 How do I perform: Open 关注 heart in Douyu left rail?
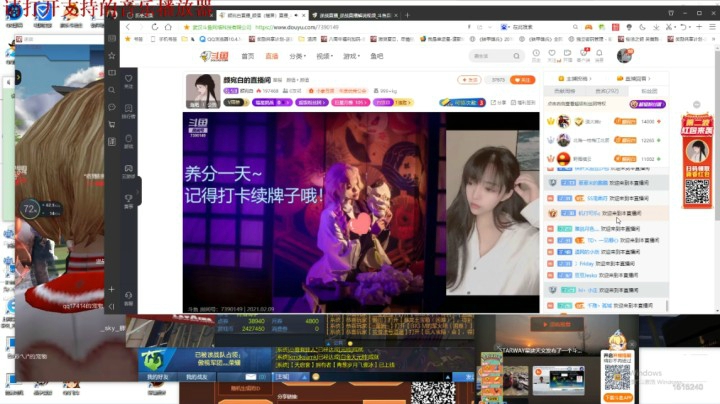pos(129,81)
